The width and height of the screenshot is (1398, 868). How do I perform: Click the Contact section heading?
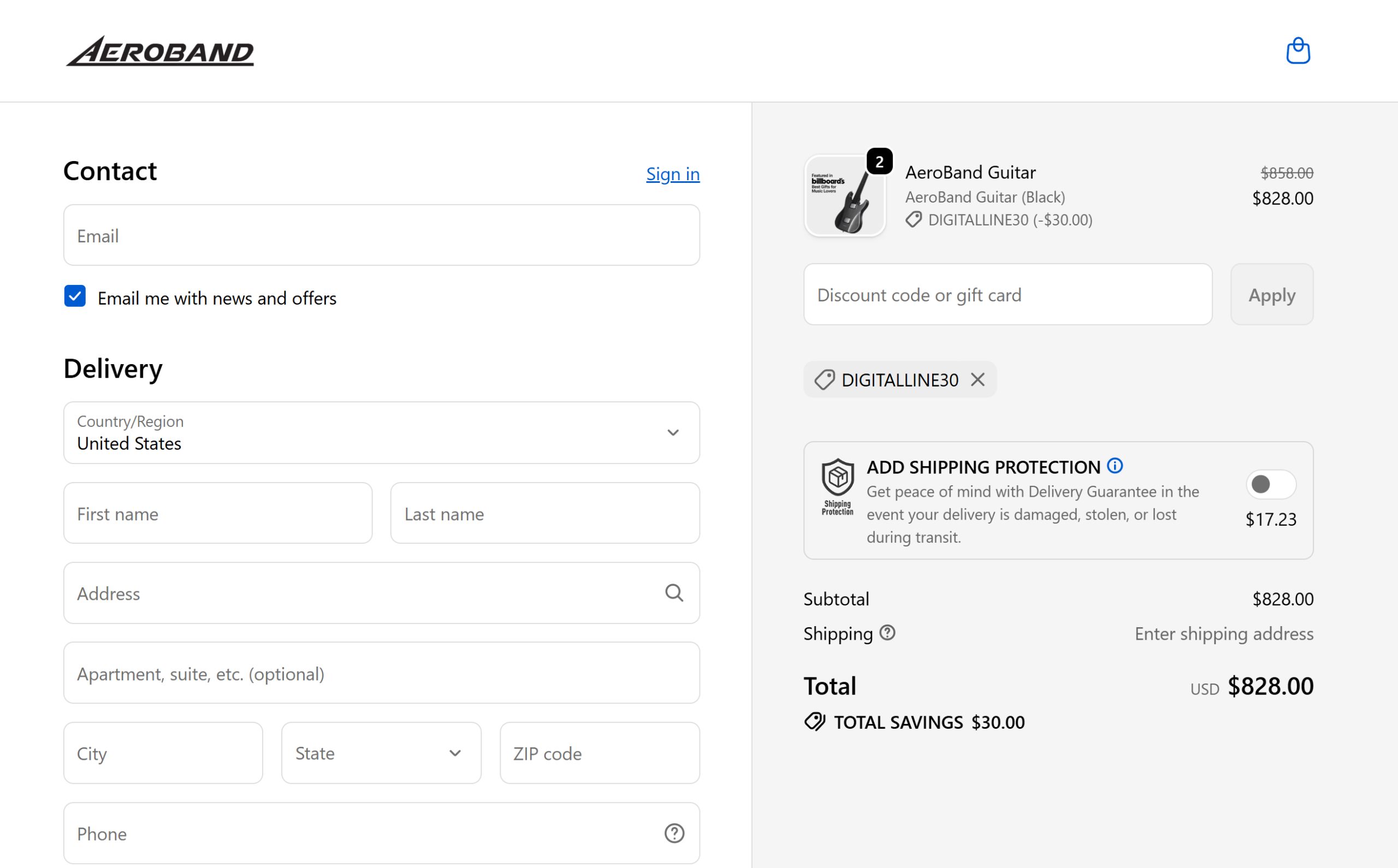[110, 171]
